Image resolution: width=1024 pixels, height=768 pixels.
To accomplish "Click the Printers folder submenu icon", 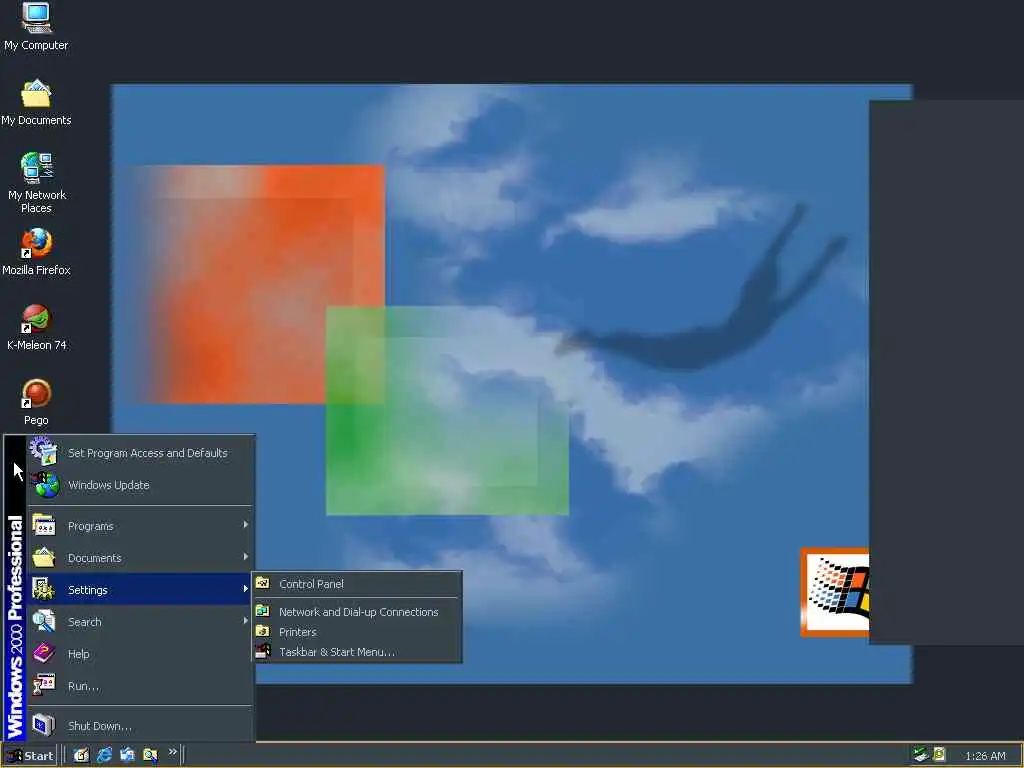I will point(263,631).
